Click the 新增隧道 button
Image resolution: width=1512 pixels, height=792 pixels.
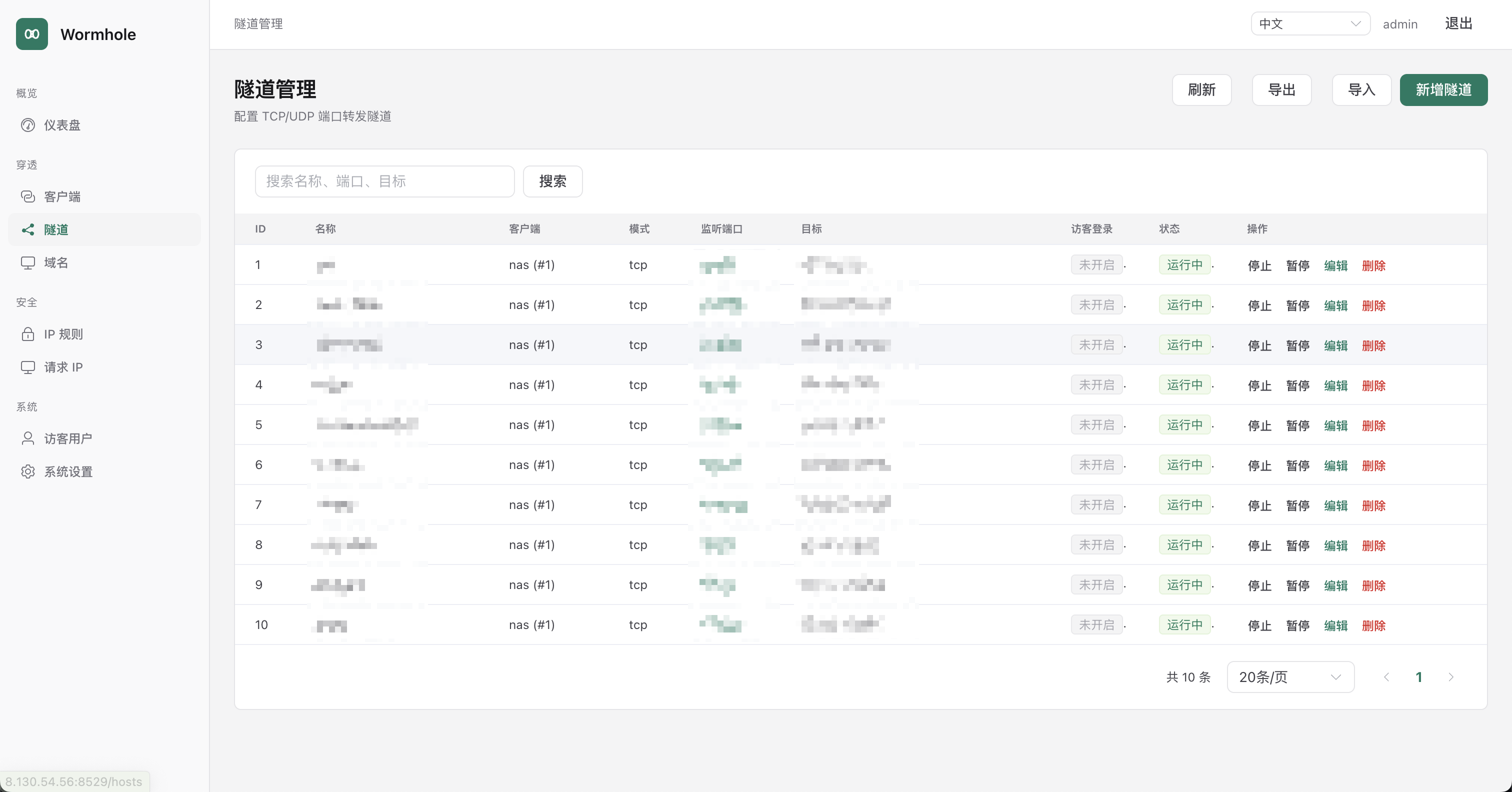coord(1443,90)
